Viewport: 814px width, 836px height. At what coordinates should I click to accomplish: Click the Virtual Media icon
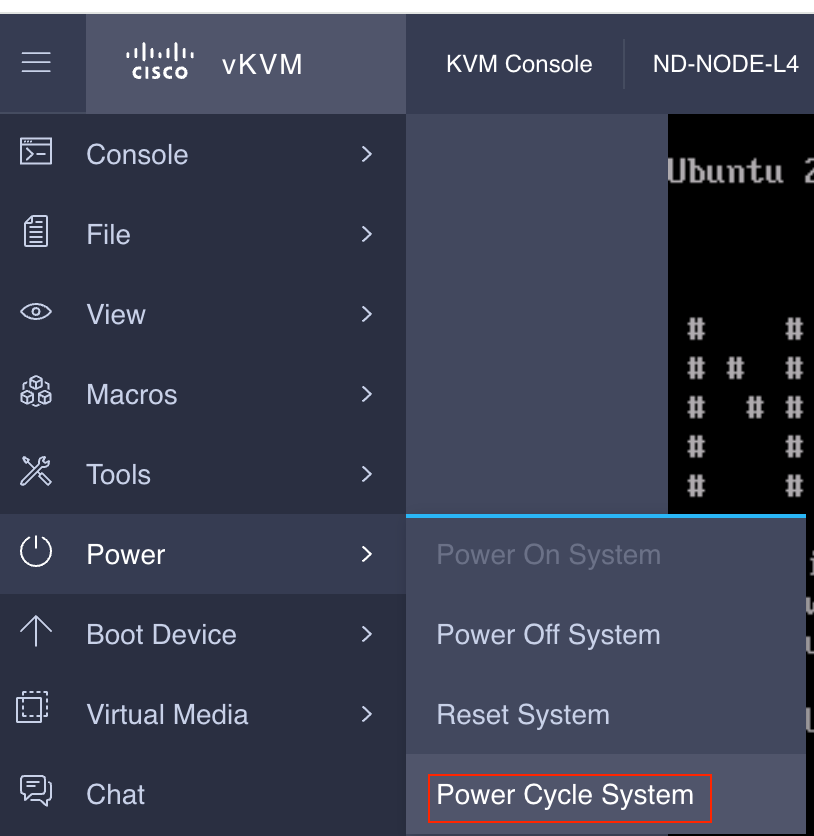click(33, 707)
